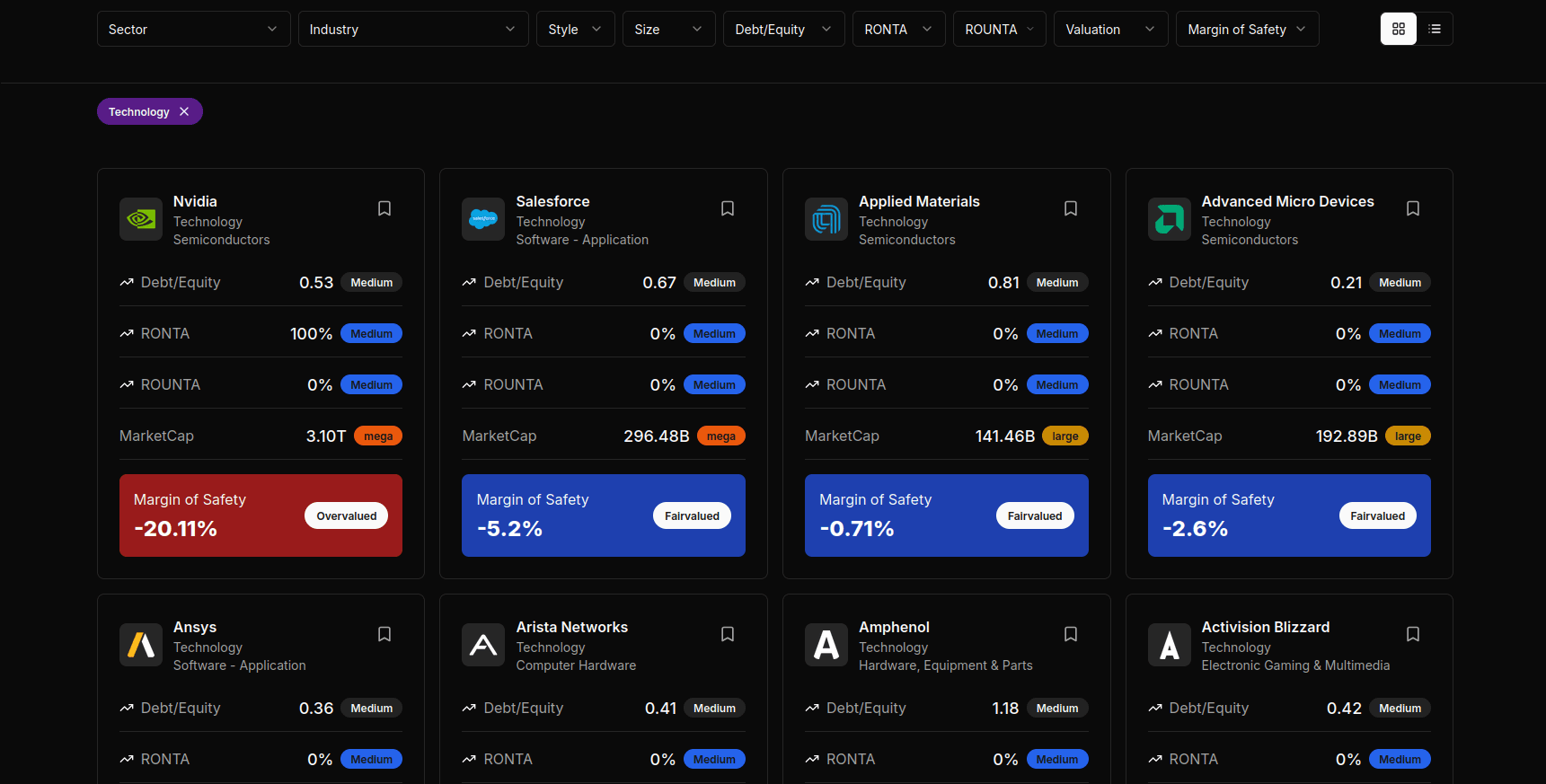Bookmark the Nvidia stock card
This screenshot has height=784, width=1546.
(384, 208)
